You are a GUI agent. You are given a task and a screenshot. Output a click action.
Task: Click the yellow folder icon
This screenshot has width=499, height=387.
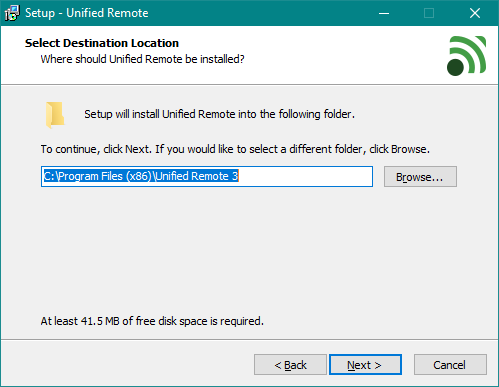tap(55, 115)
